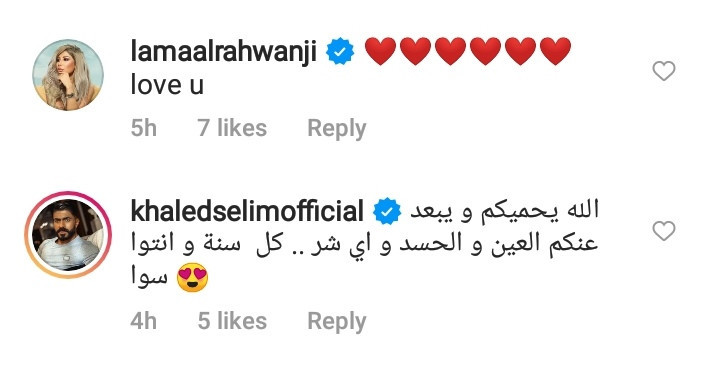Select the 'love u' comment text
This screenshot has width=720, height=372.
point(167,85)
